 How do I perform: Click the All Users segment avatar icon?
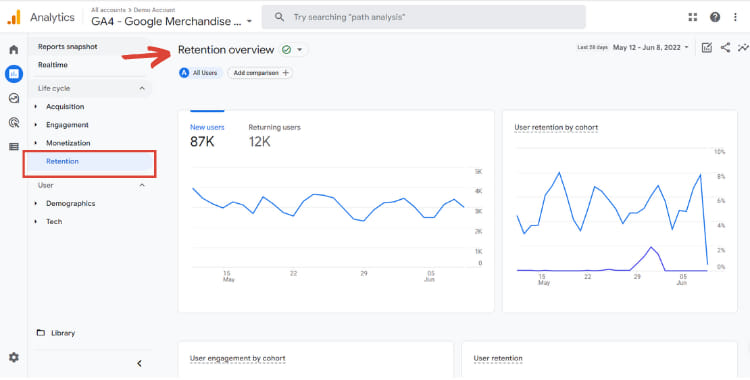184,73
